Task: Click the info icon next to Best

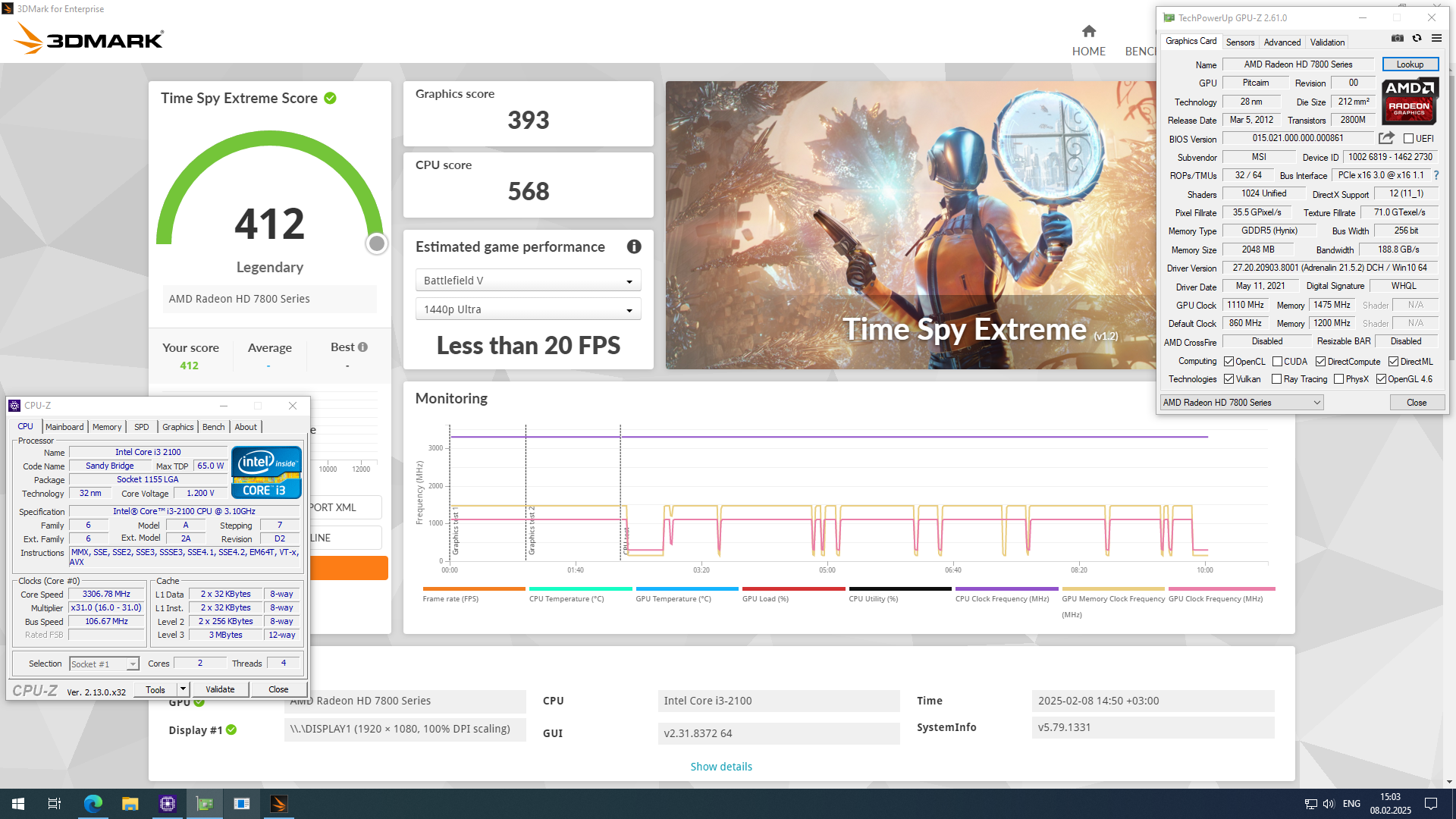Action: click(x=362, y=347)
